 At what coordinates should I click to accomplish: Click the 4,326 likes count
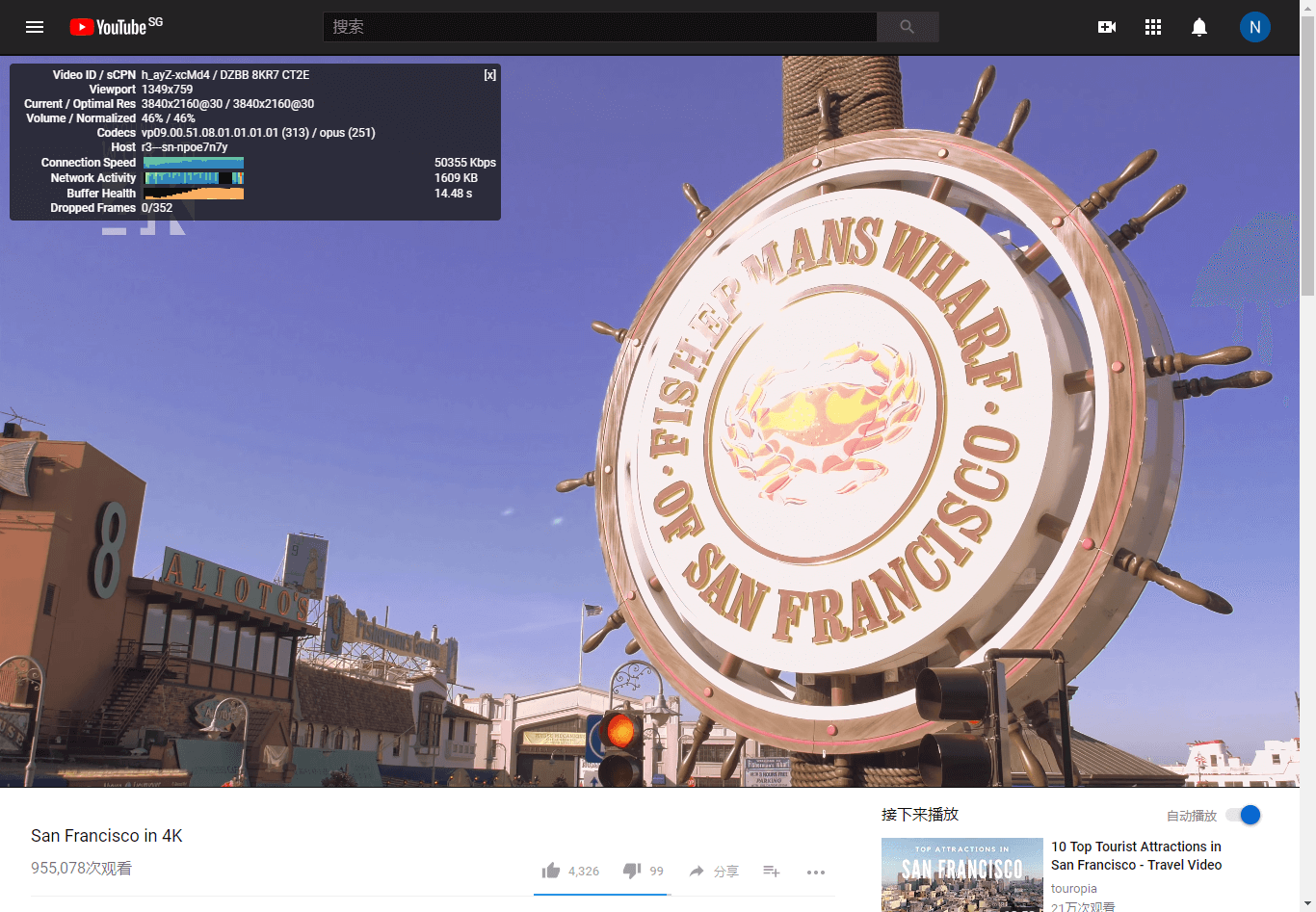[x=584, y=872]
